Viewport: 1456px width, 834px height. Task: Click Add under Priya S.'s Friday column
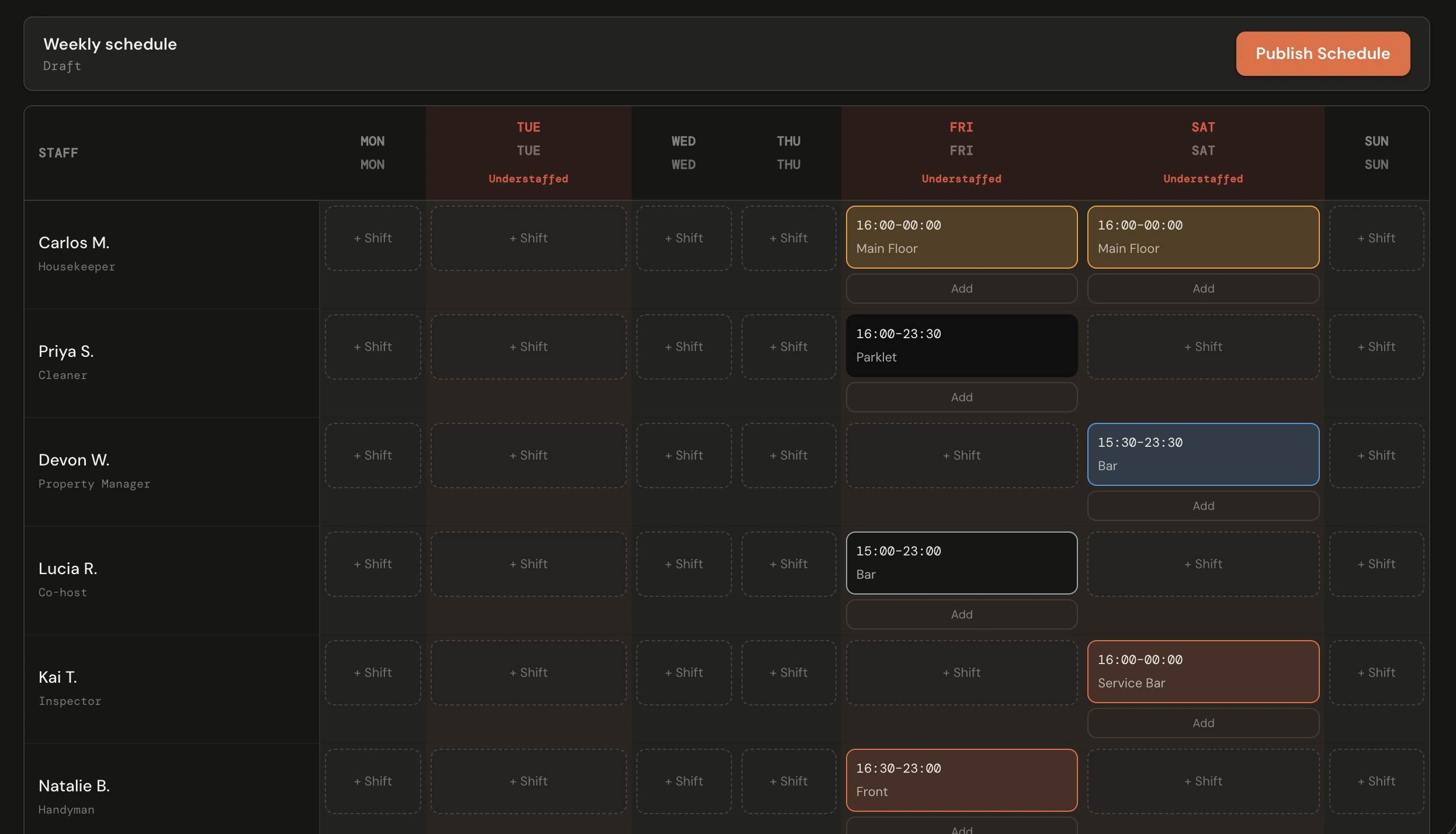(x=961, y=397)
